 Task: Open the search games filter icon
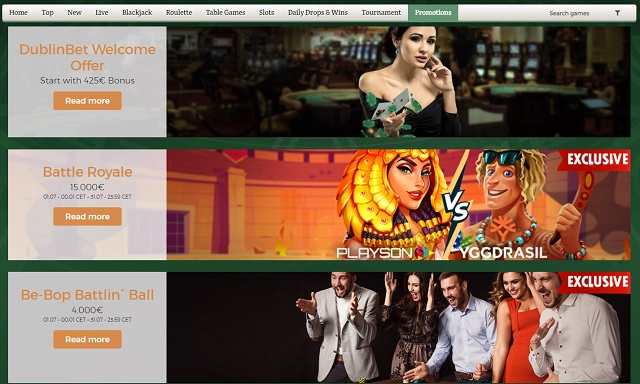point(618,13)
